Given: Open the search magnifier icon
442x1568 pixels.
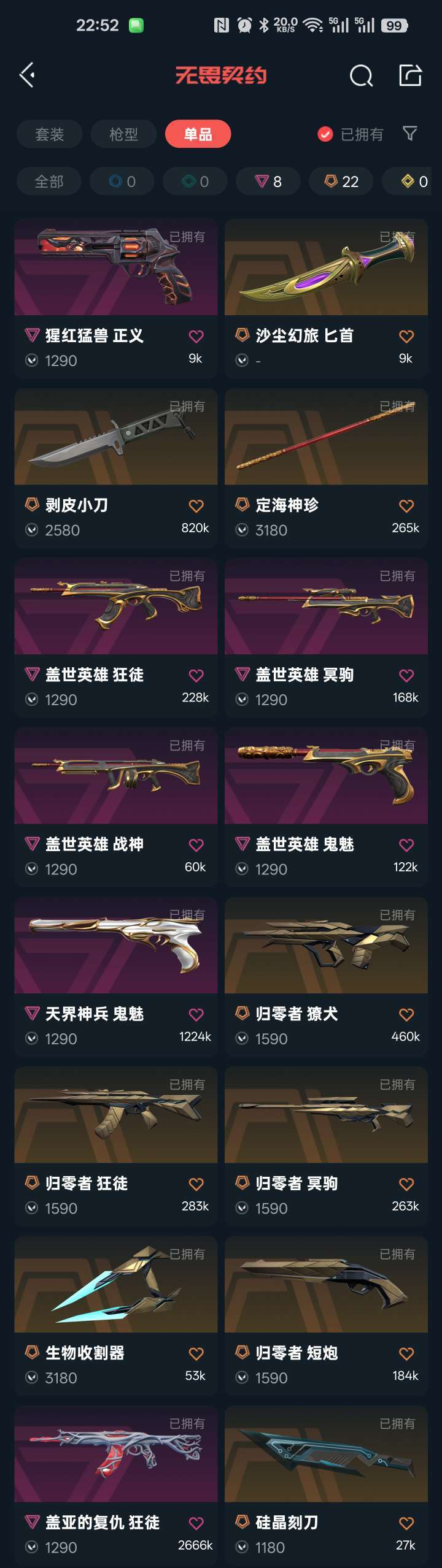Looking at the screenshot, I should (361, 76).
